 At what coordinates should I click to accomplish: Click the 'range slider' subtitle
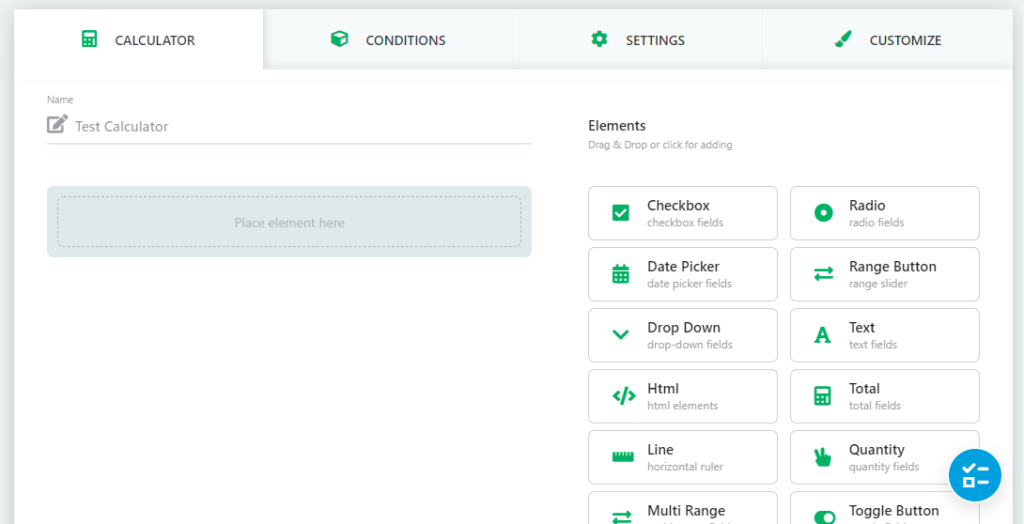878,284
